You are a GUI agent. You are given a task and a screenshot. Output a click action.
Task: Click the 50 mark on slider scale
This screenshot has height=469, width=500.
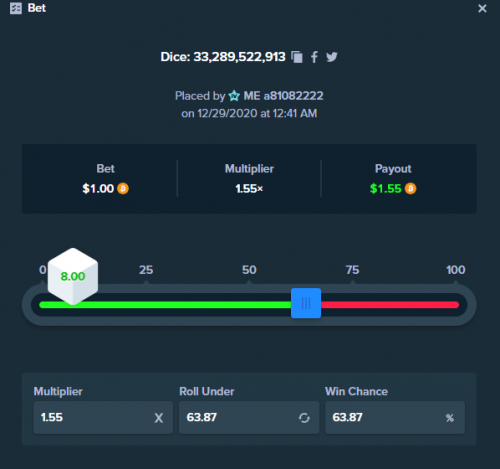pos(249,270)
